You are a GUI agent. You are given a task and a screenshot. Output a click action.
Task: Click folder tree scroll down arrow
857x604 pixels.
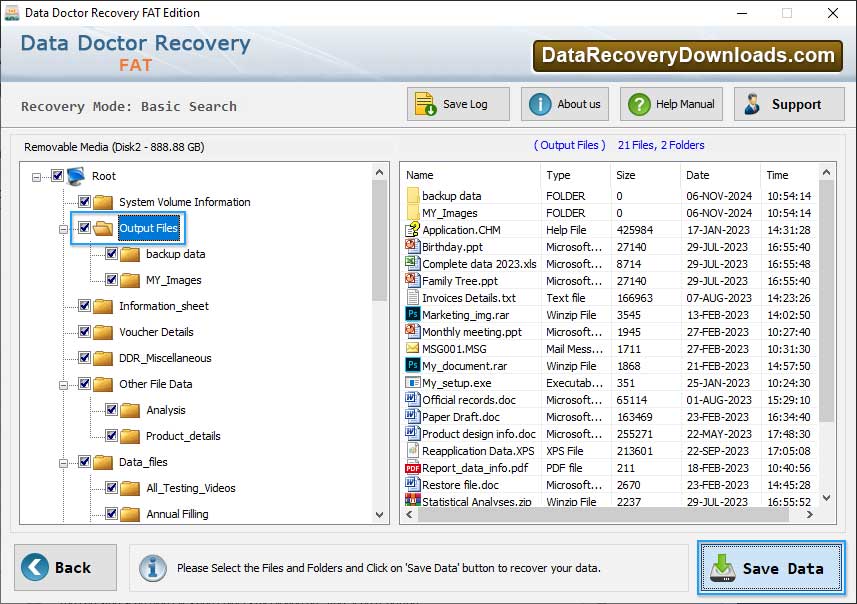379,515
